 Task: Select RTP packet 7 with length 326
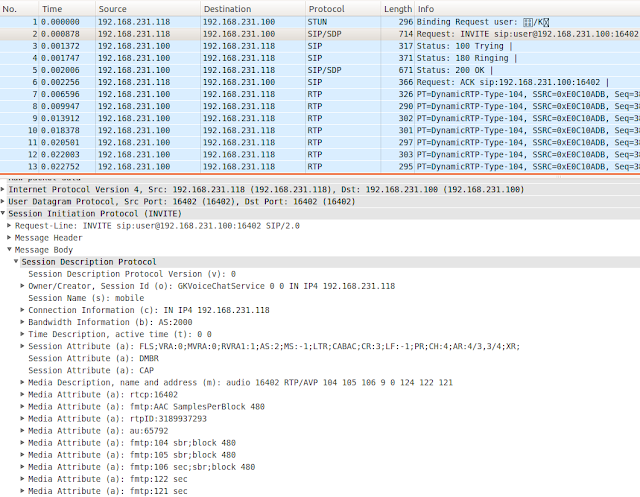[x=320, y=94]
